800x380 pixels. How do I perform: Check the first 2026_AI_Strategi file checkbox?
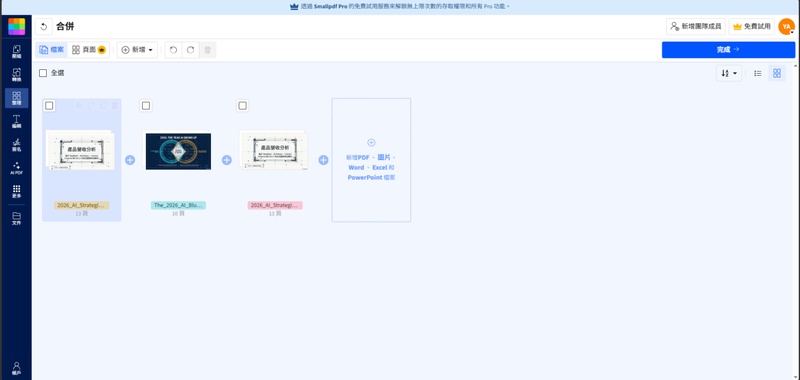(x=49, y=106)
